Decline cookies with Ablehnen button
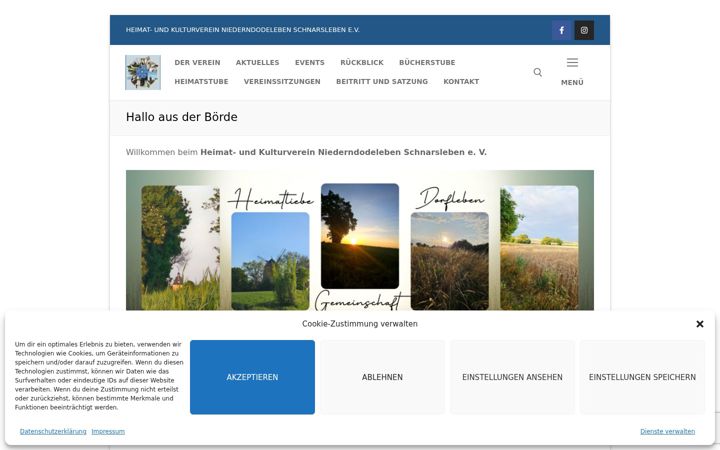 (x=382, y=377)
